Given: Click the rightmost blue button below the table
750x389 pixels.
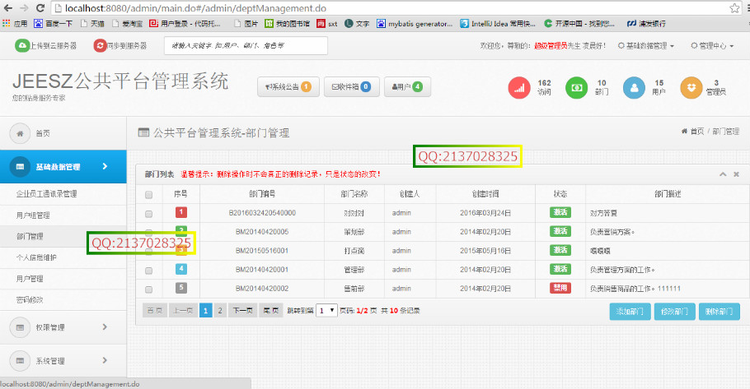Looking at the screenshot, I should (719, 311).
